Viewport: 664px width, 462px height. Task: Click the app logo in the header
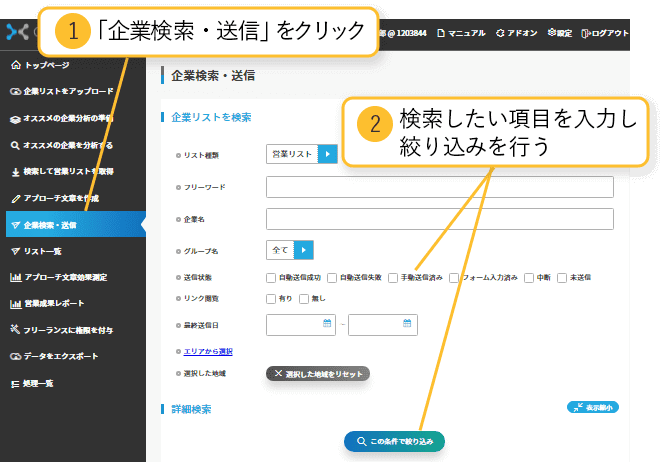(x=18, y=32)
